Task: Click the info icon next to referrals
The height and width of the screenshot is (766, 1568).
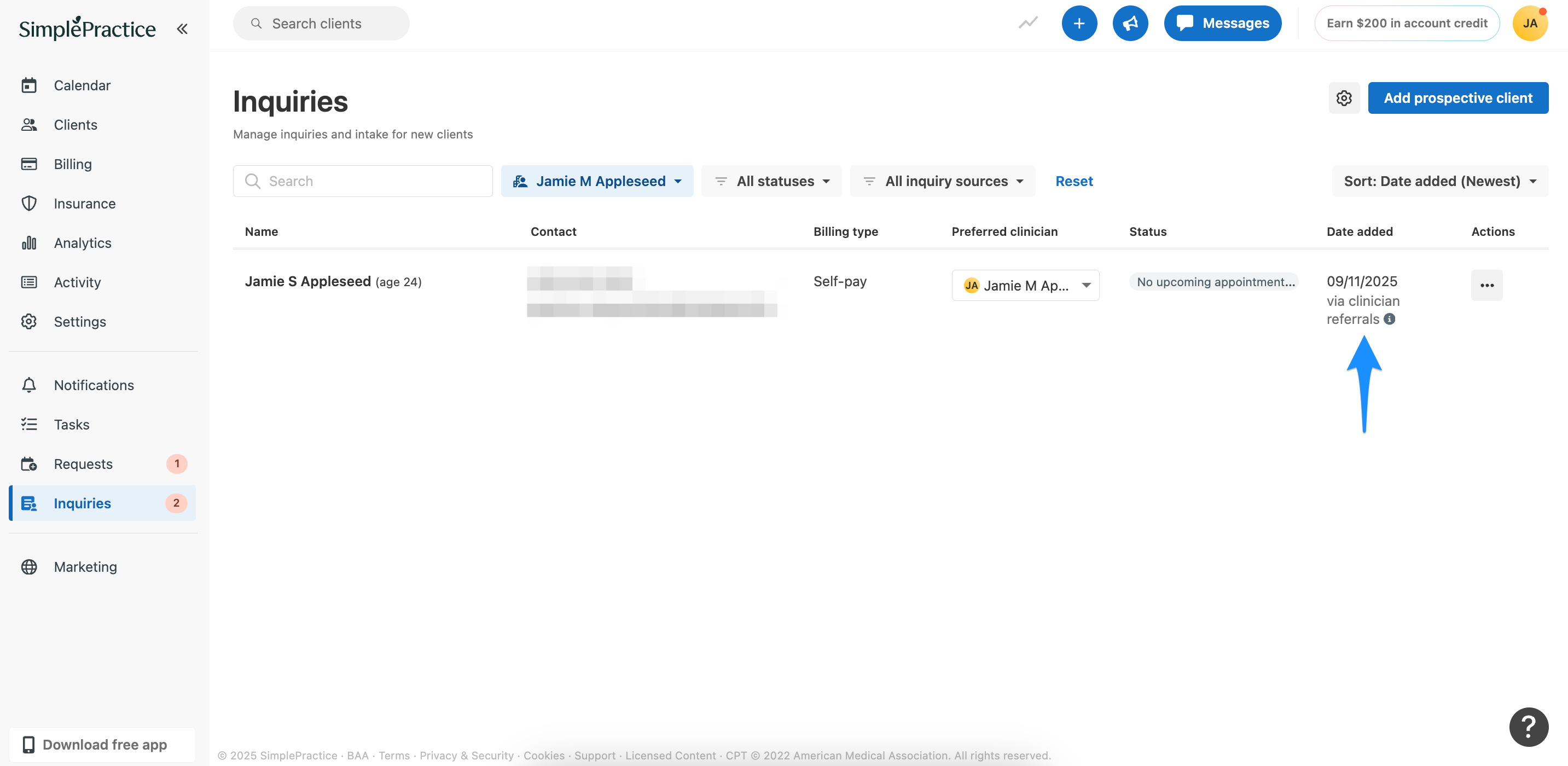Action: [x=1389, y=319]
